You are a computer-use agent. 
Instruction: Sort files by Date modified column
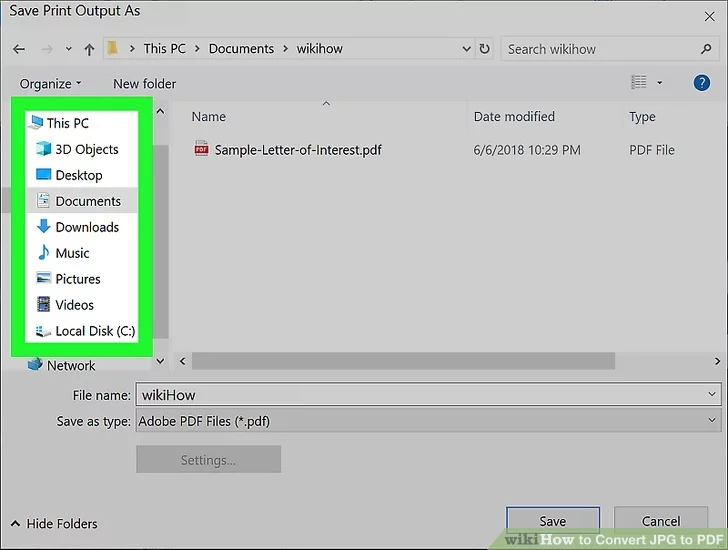[x=515, y=117]
